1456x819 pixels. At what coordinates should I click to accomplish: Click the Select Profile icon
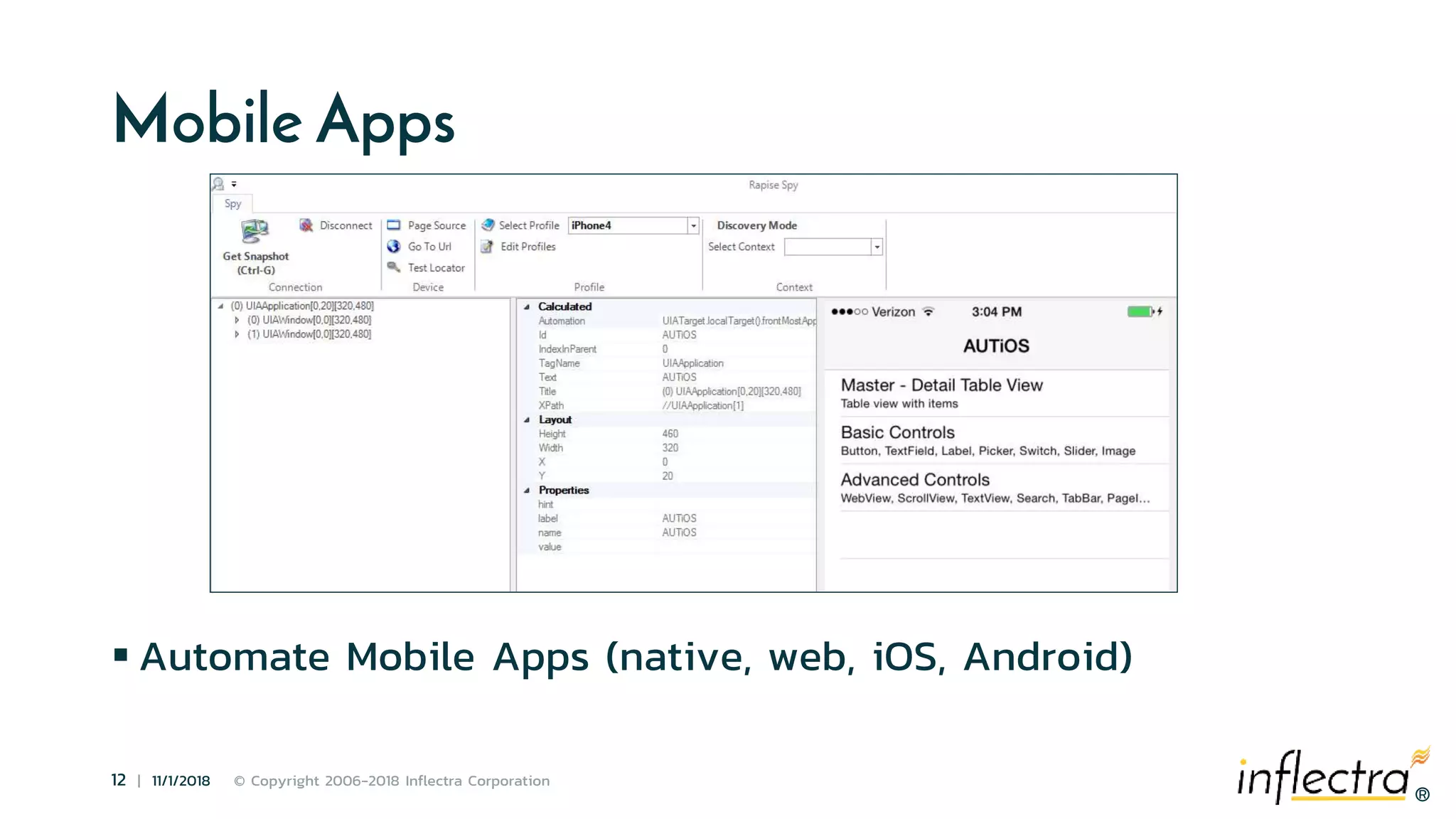488,225
